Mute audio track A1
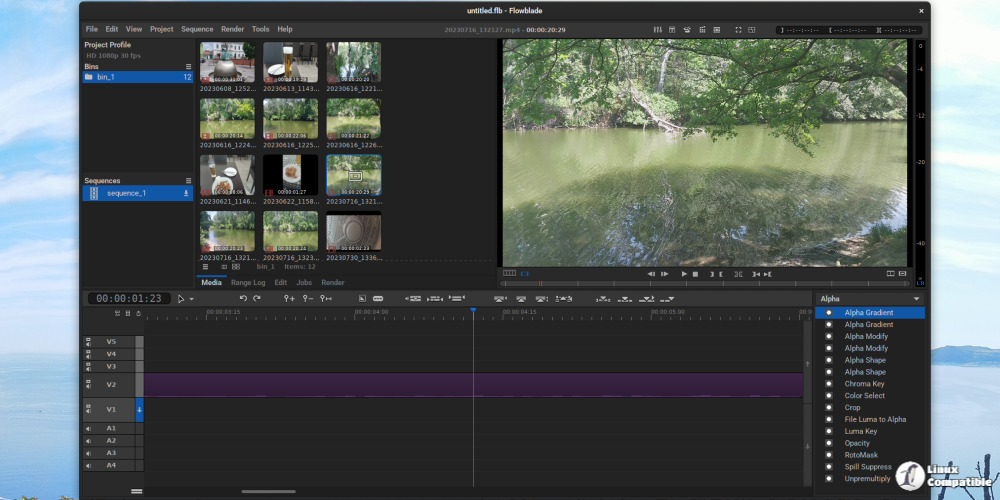Image resolution: width=1000 pixels, height=500 pixels. (x=88, y=429)
